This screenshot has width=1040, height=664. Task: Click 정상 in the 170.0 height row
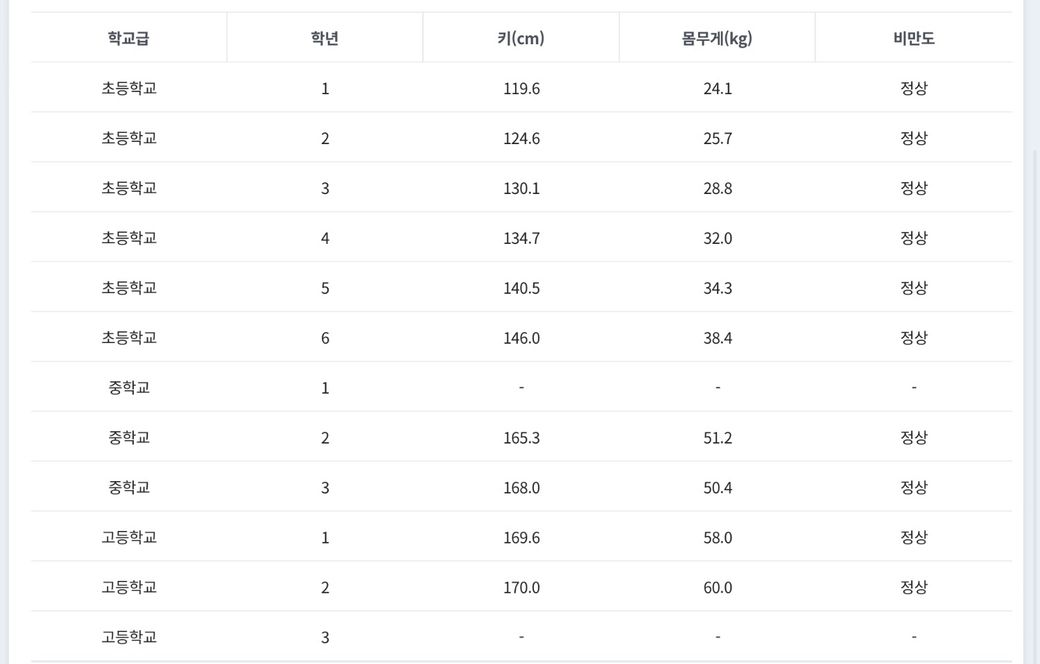(x=913, y=588)
